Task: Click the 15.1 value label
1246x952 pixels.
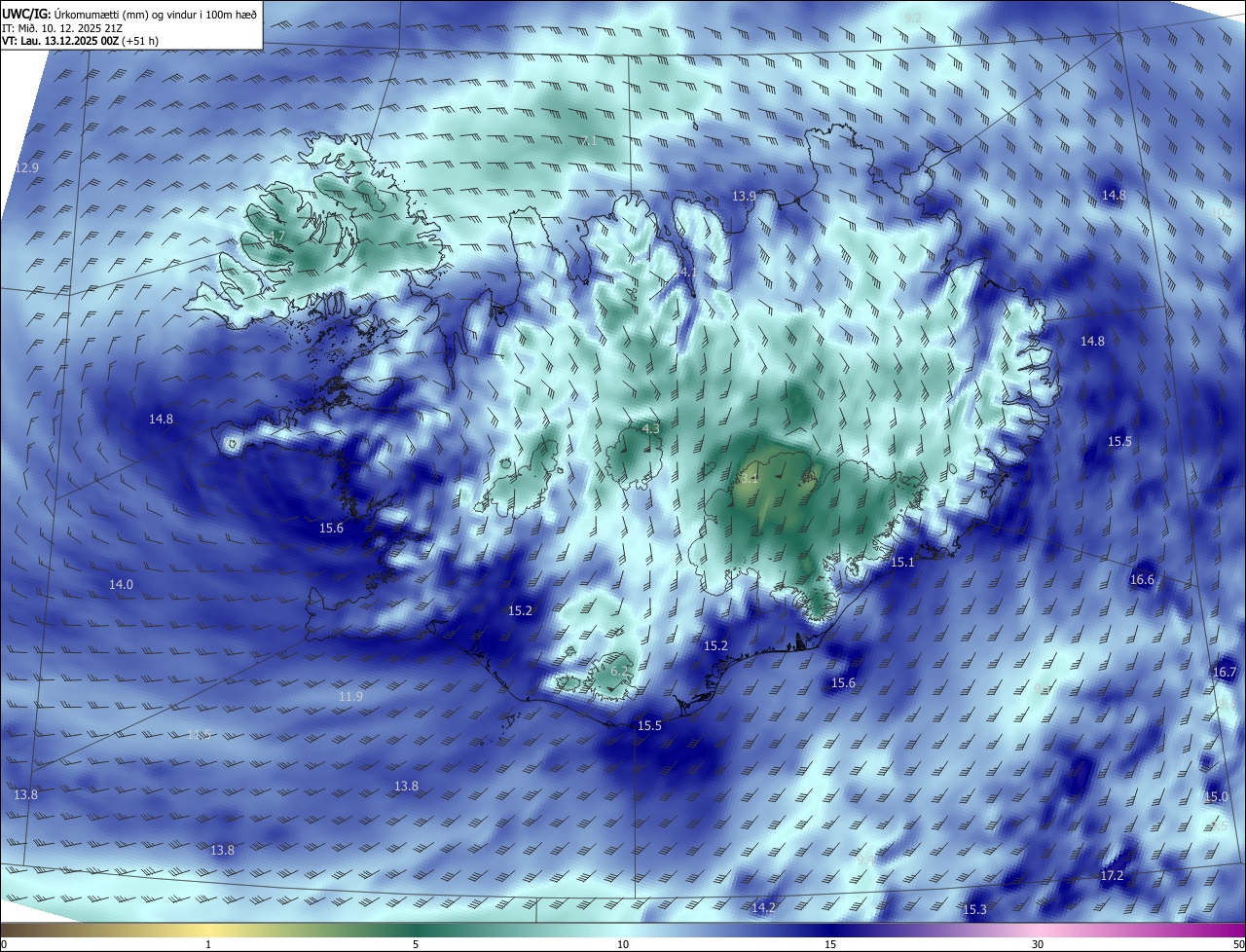Action: (902, 563)
